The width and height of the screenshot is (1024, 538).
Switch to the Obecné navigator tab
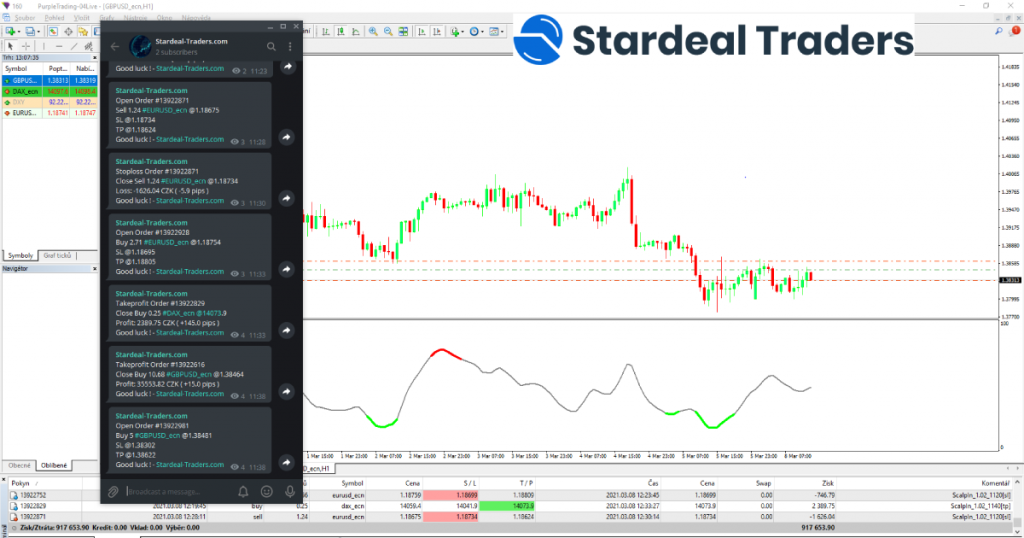pyautogui.click(x=20, y=466)
